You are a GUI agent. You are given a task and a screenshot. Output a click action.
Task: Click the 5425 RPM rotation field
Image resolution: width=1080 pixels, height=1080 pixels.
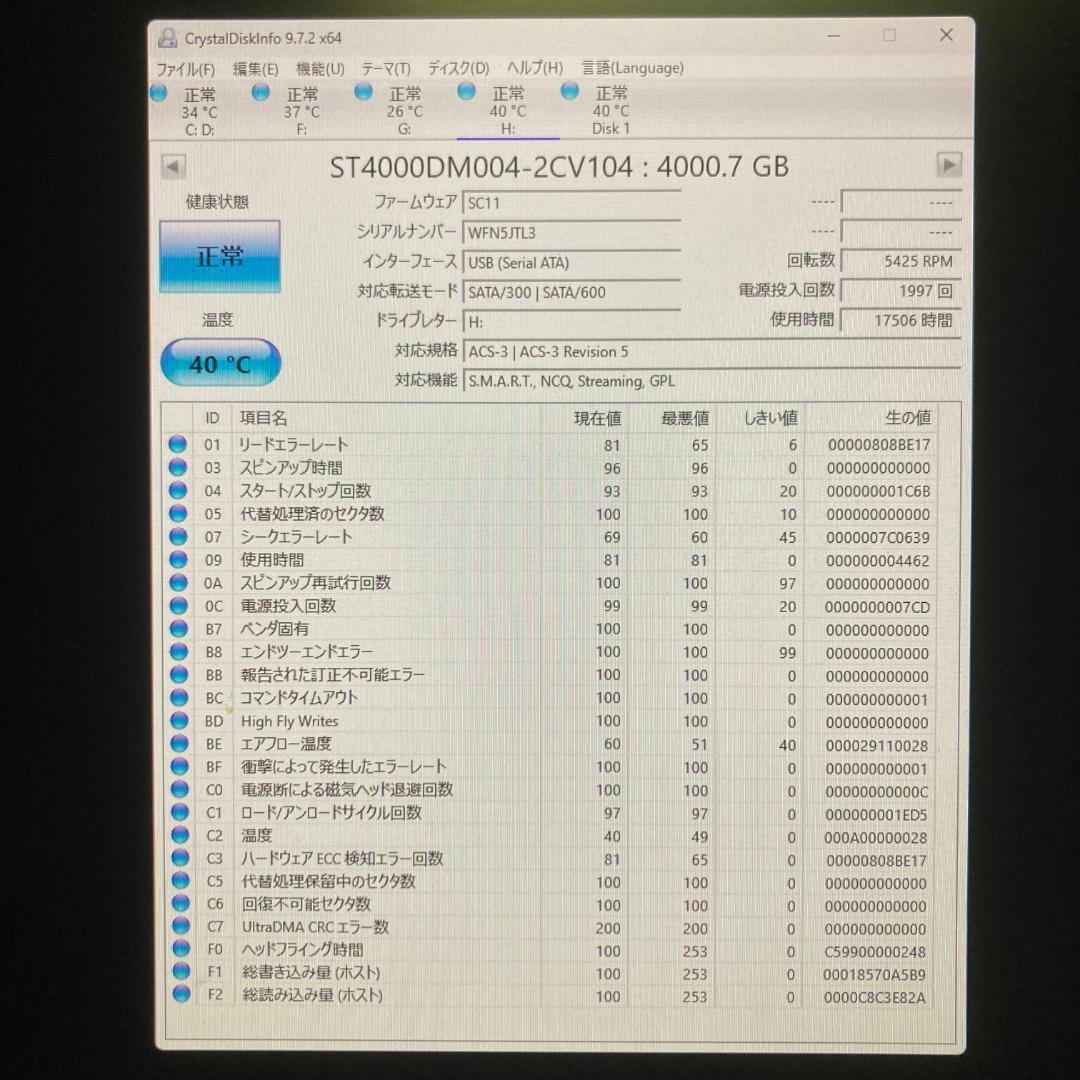click(x=901, y=261)
